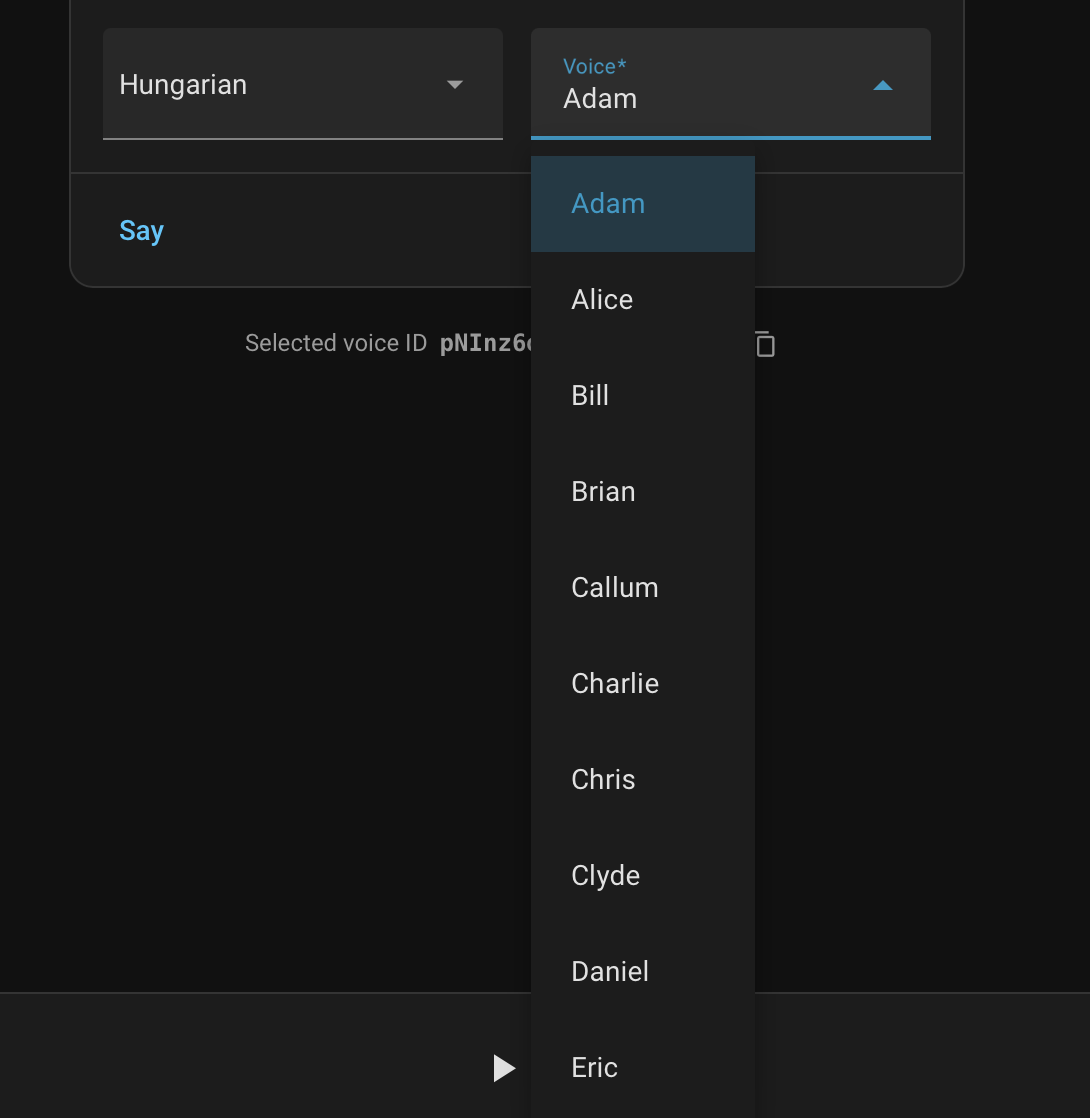Screen dimensions: 1090x1118
Task: Choose the Clyde voice entry
Action: tap(605, 876)
